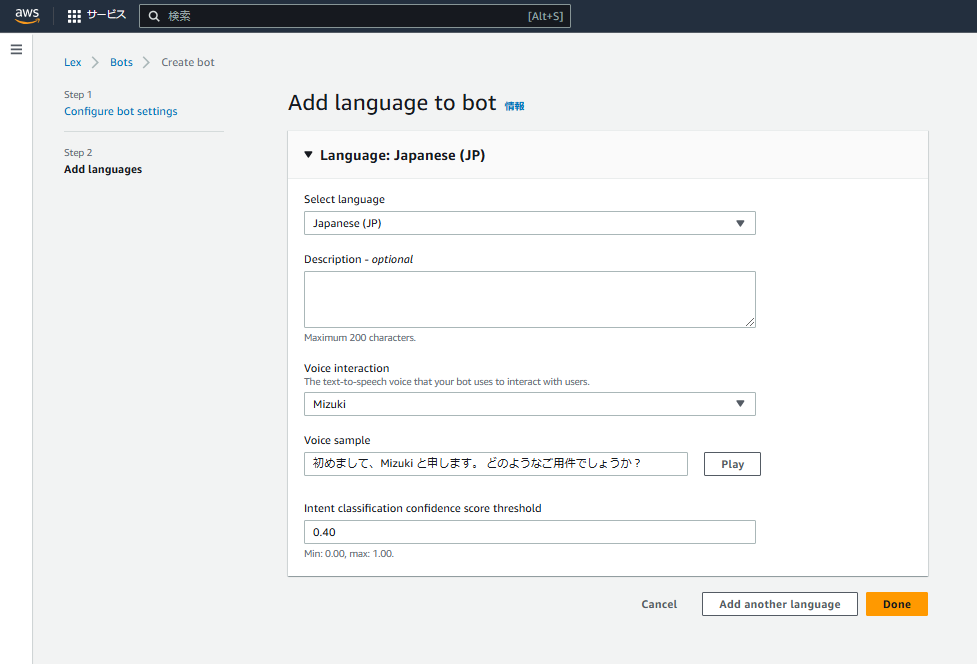Click the orange Done button
Screen dimensions: 977x664
[896, 604]
